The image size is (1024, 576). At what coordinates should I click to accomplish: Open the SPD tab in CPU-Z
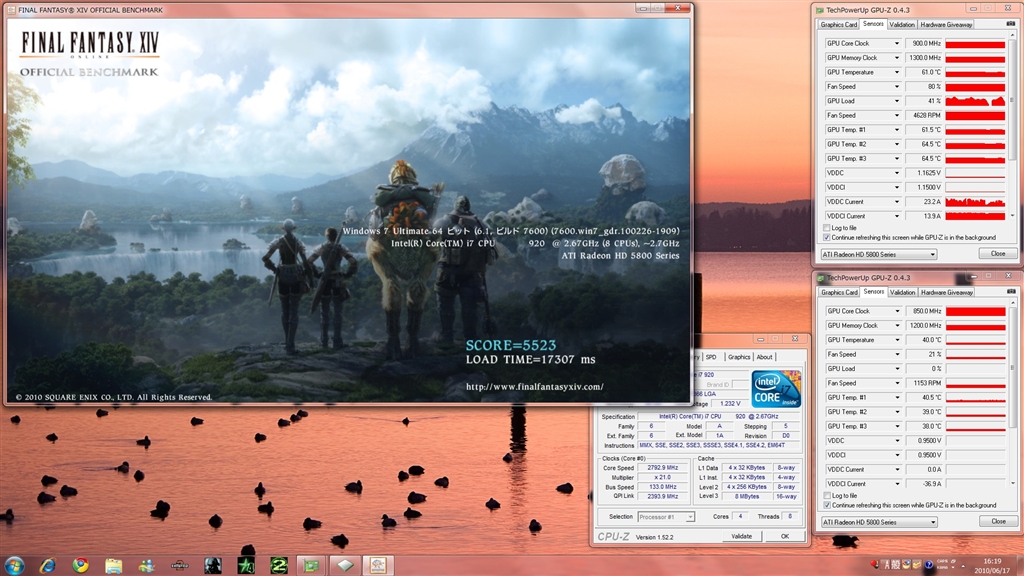point(711,357)
